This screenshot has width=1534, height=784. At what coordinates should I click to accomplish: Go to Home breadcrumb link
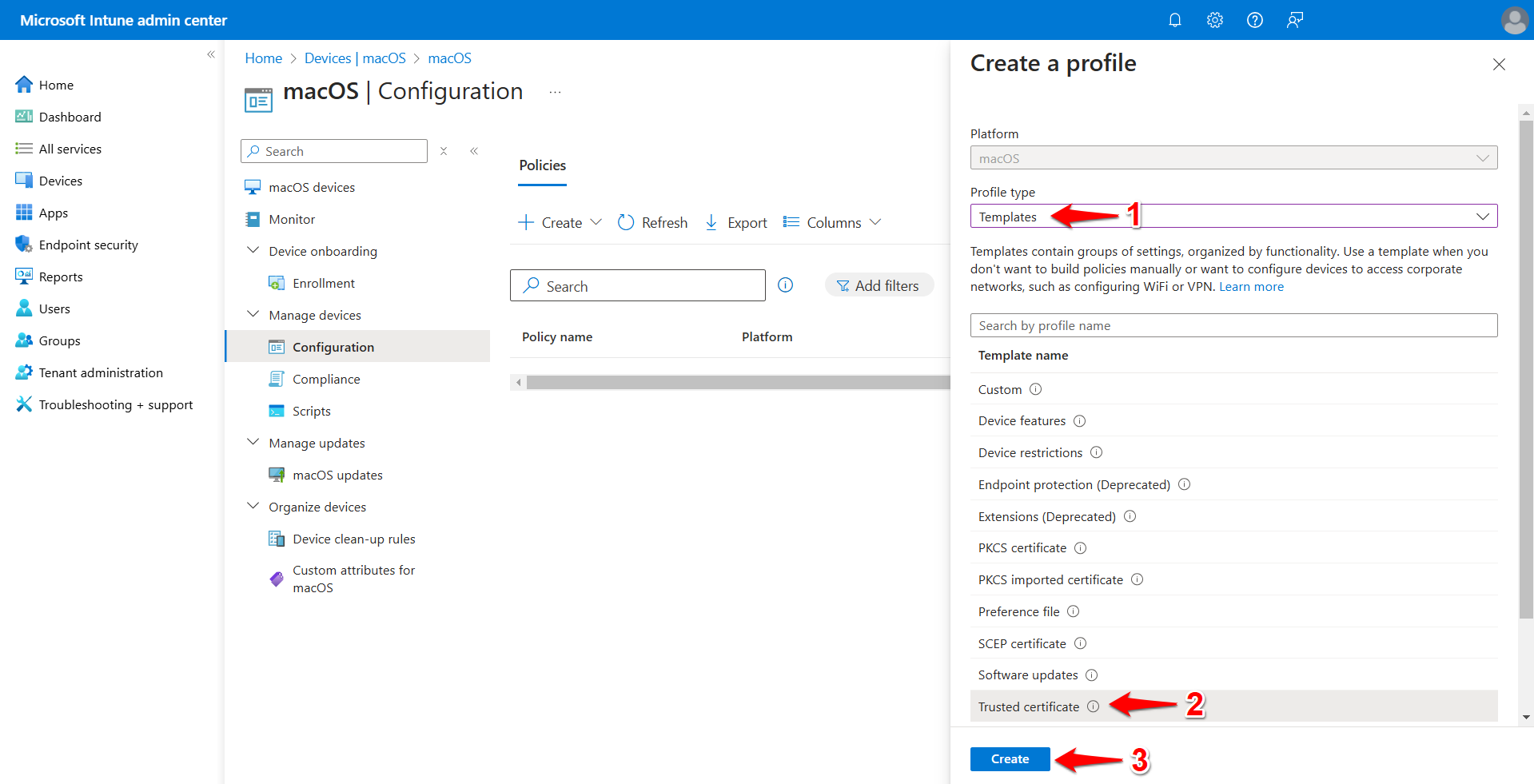(263, 58)
